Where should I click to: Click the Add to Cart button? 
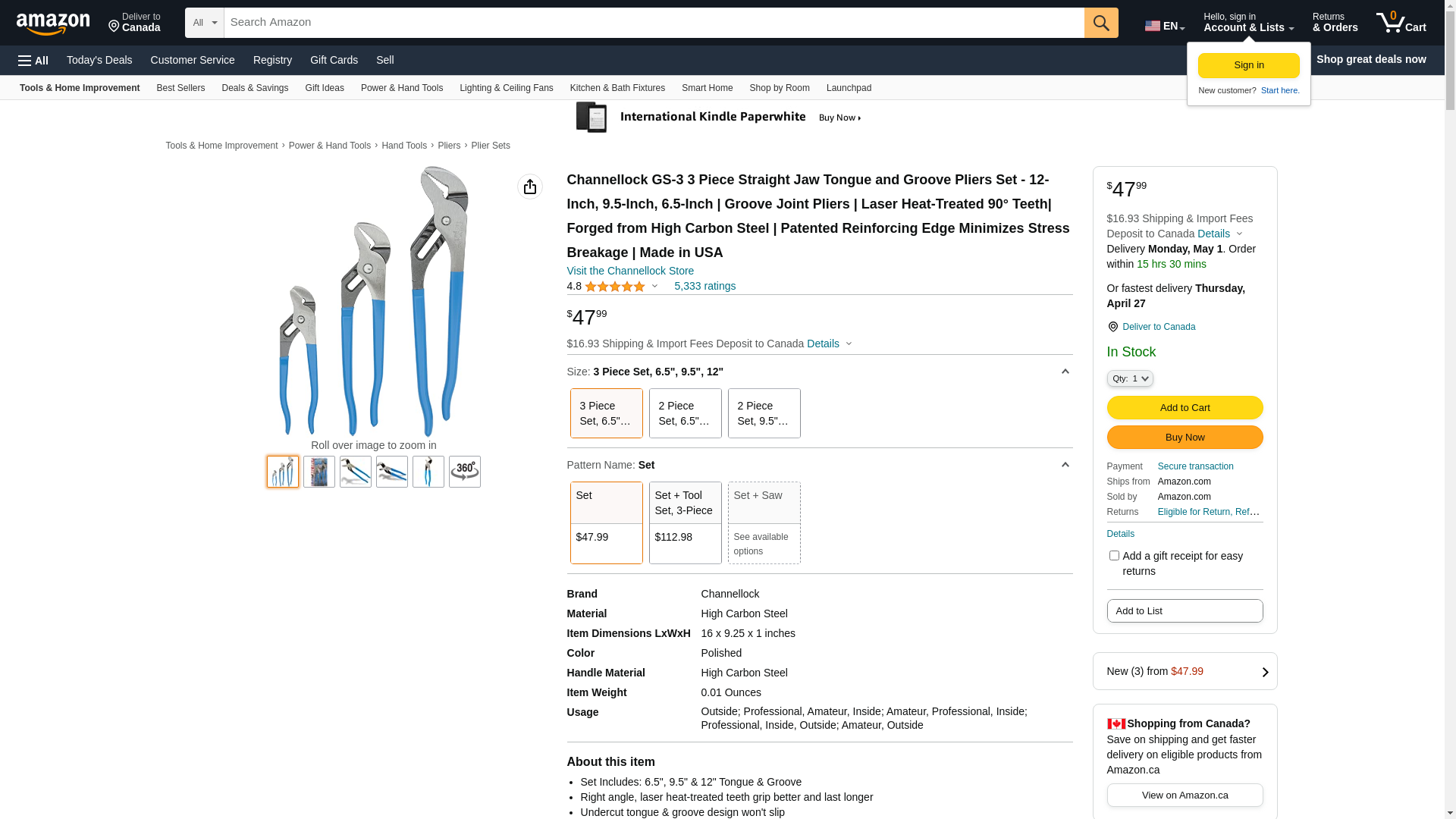pos(1185,408)
